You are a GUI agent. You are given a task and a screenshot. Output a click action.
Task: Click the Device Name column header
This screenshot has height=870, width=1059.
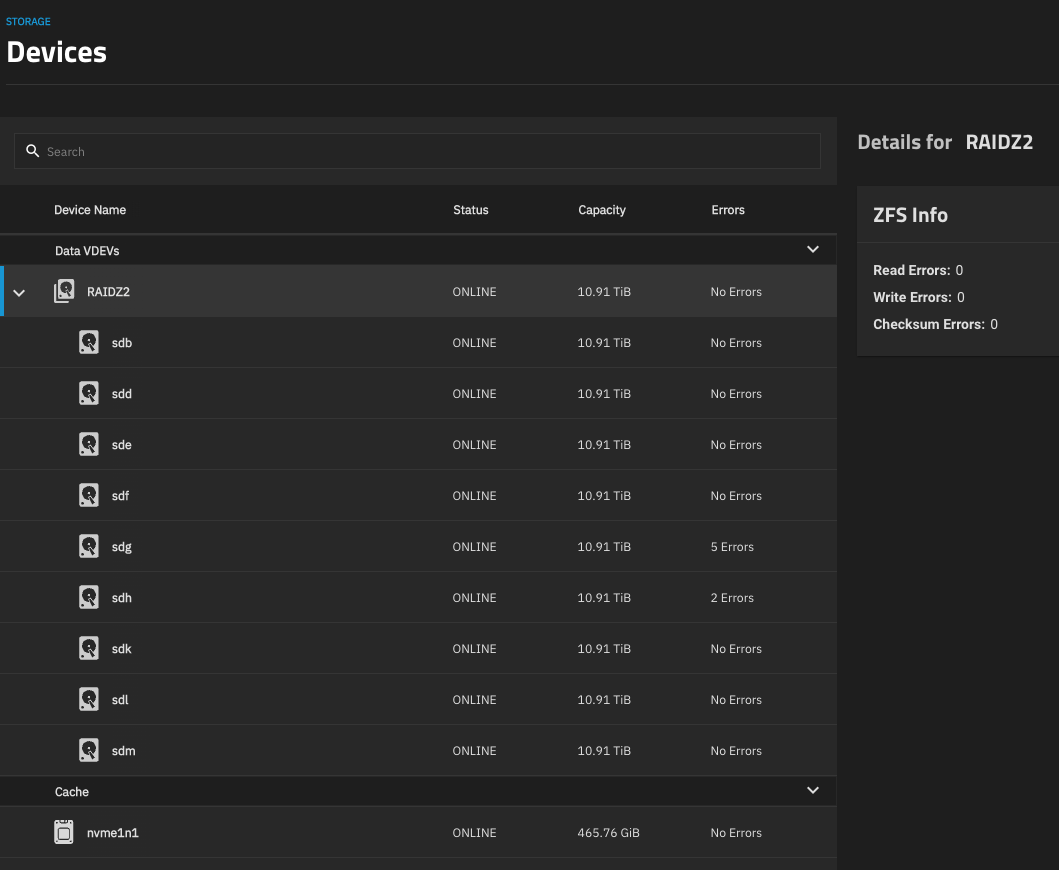pos(90,210)
